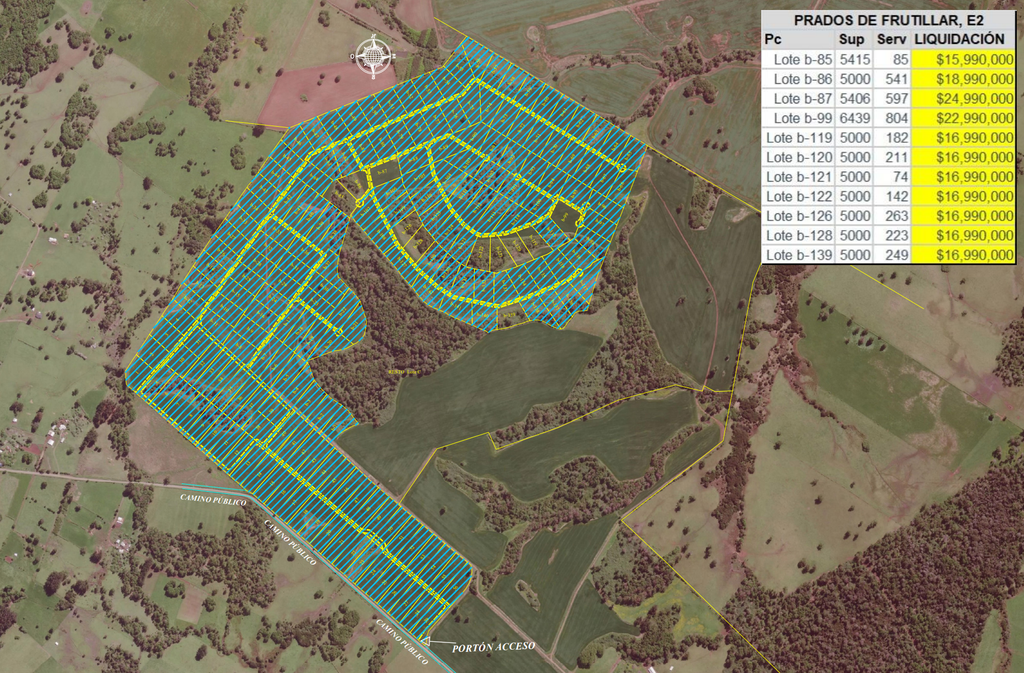The height and width of the screenshot is (673, 1024).
Task: Click the Lote b-87 cell
Action: [802, 98]
